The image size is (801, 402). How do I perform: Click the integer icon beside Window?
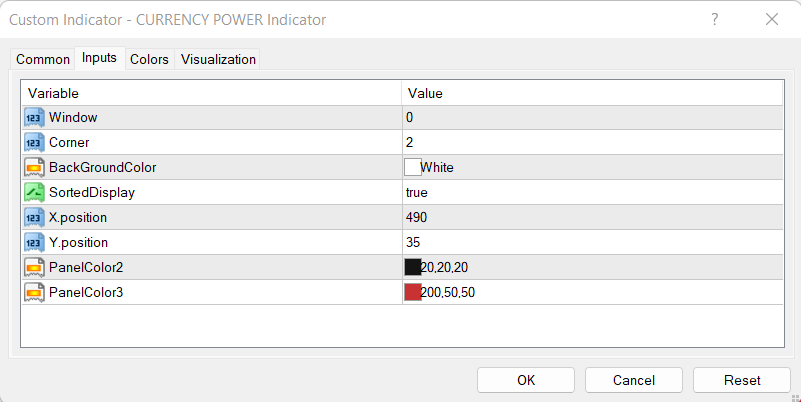coord(34,118)
